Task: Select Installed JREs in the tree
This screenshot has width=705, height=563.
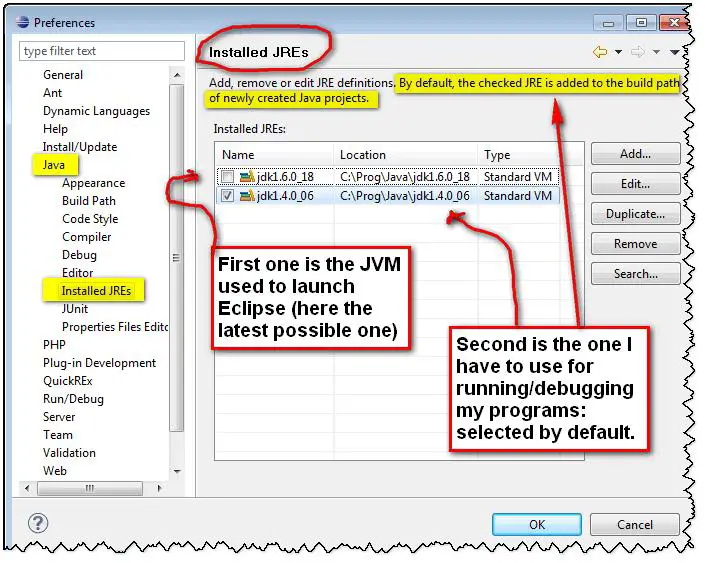Action: pos(96,291)
